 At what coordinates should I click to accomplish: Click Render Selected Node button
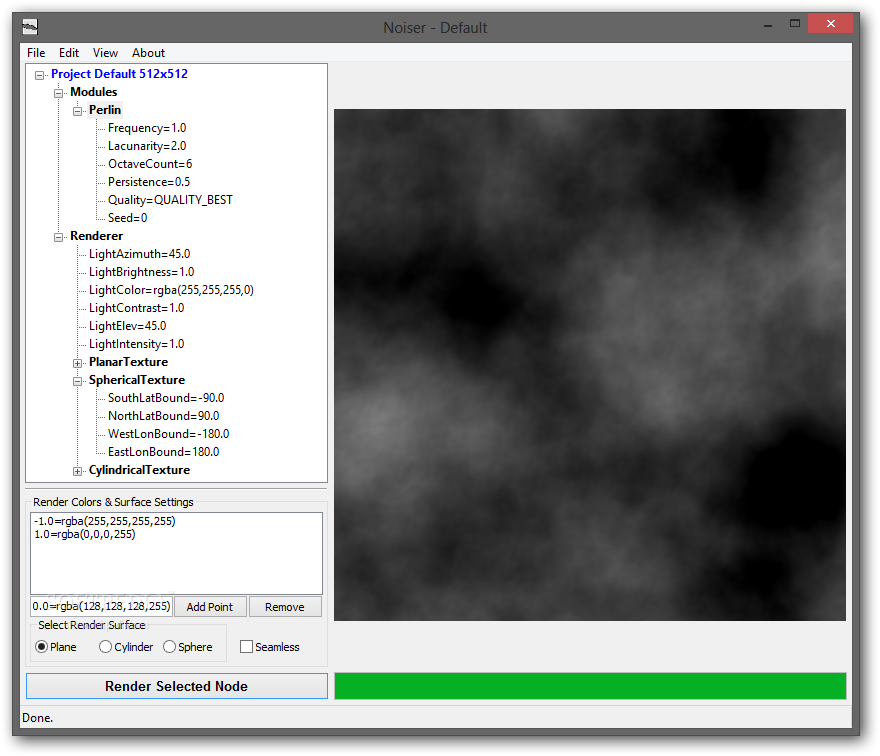177,686
